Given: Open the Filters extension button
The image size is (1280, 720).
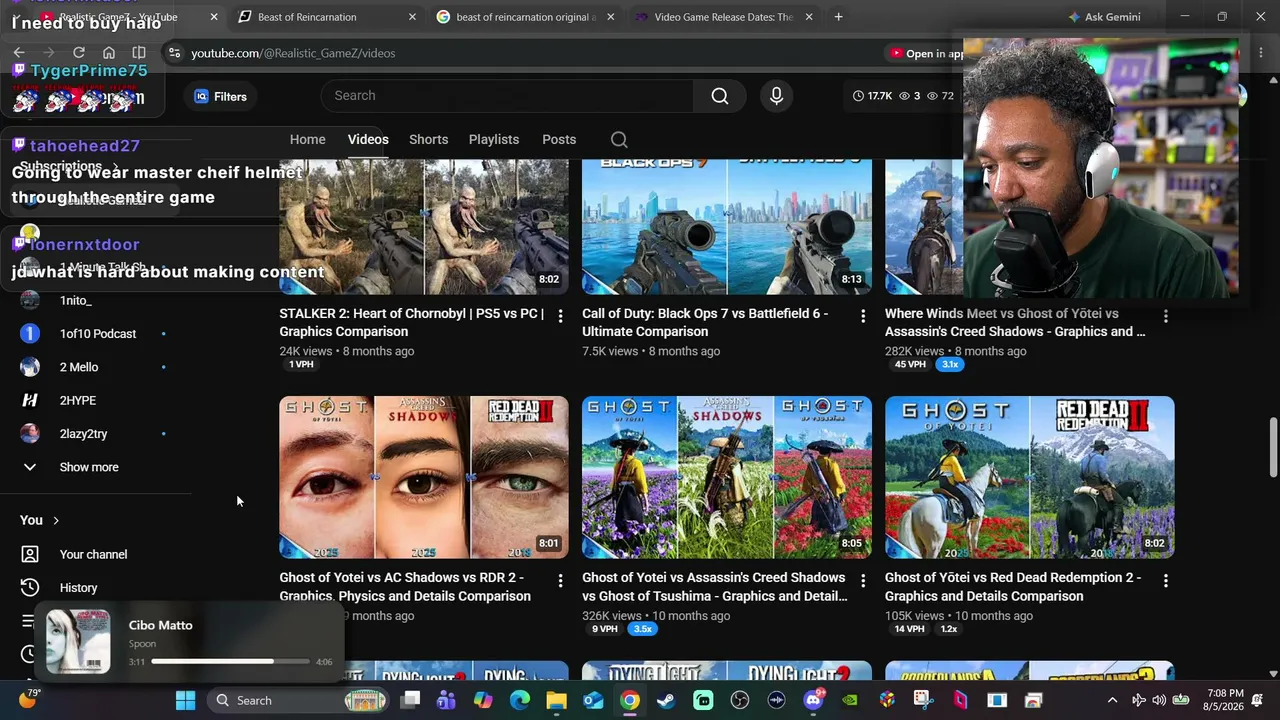Looking at the screenshot, I should (x=221, y=97).
